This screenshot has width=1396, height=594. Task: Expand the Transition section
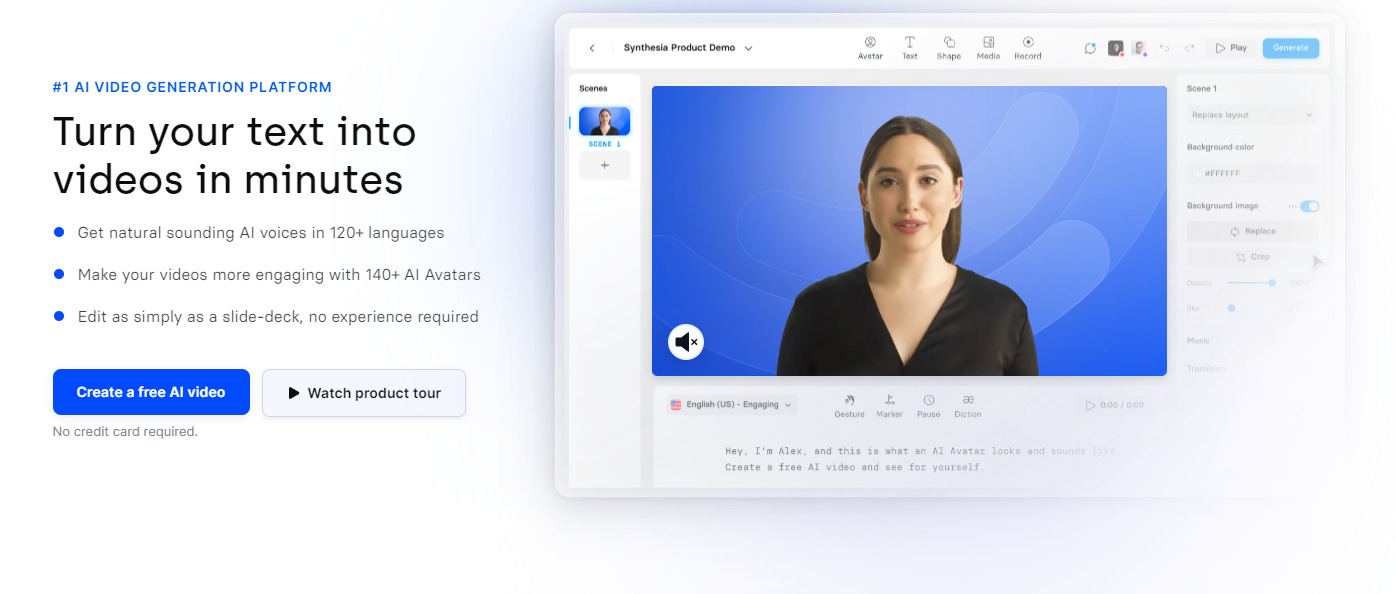coord(1206,369)
